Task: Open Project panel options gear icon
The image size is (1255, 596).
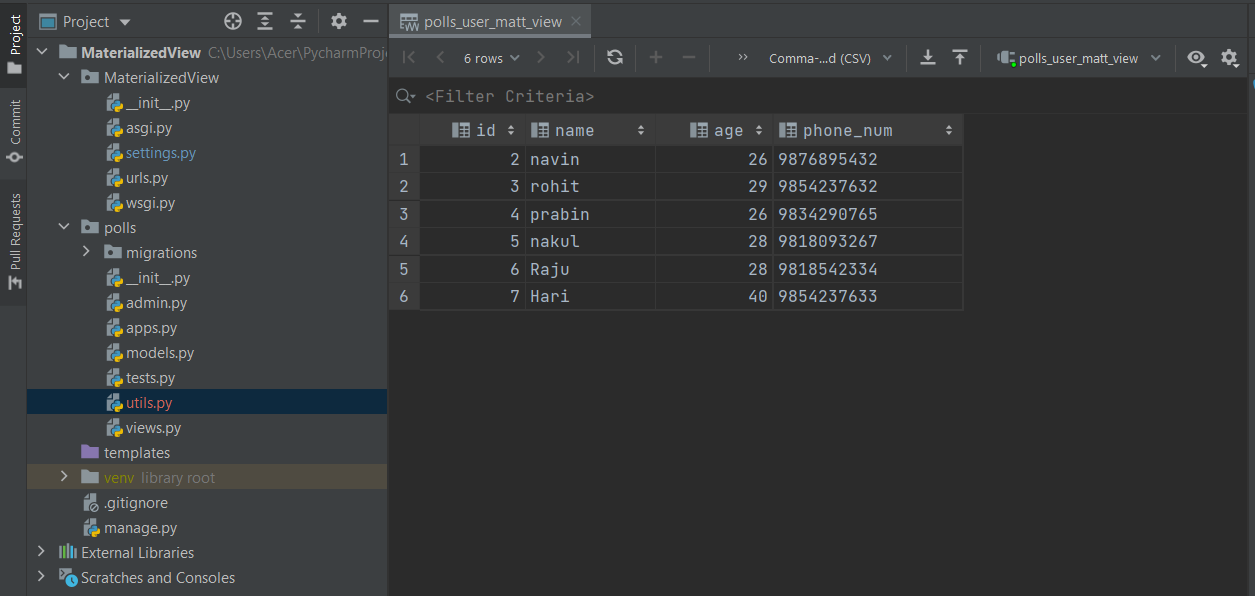Action: pos(339,21)
